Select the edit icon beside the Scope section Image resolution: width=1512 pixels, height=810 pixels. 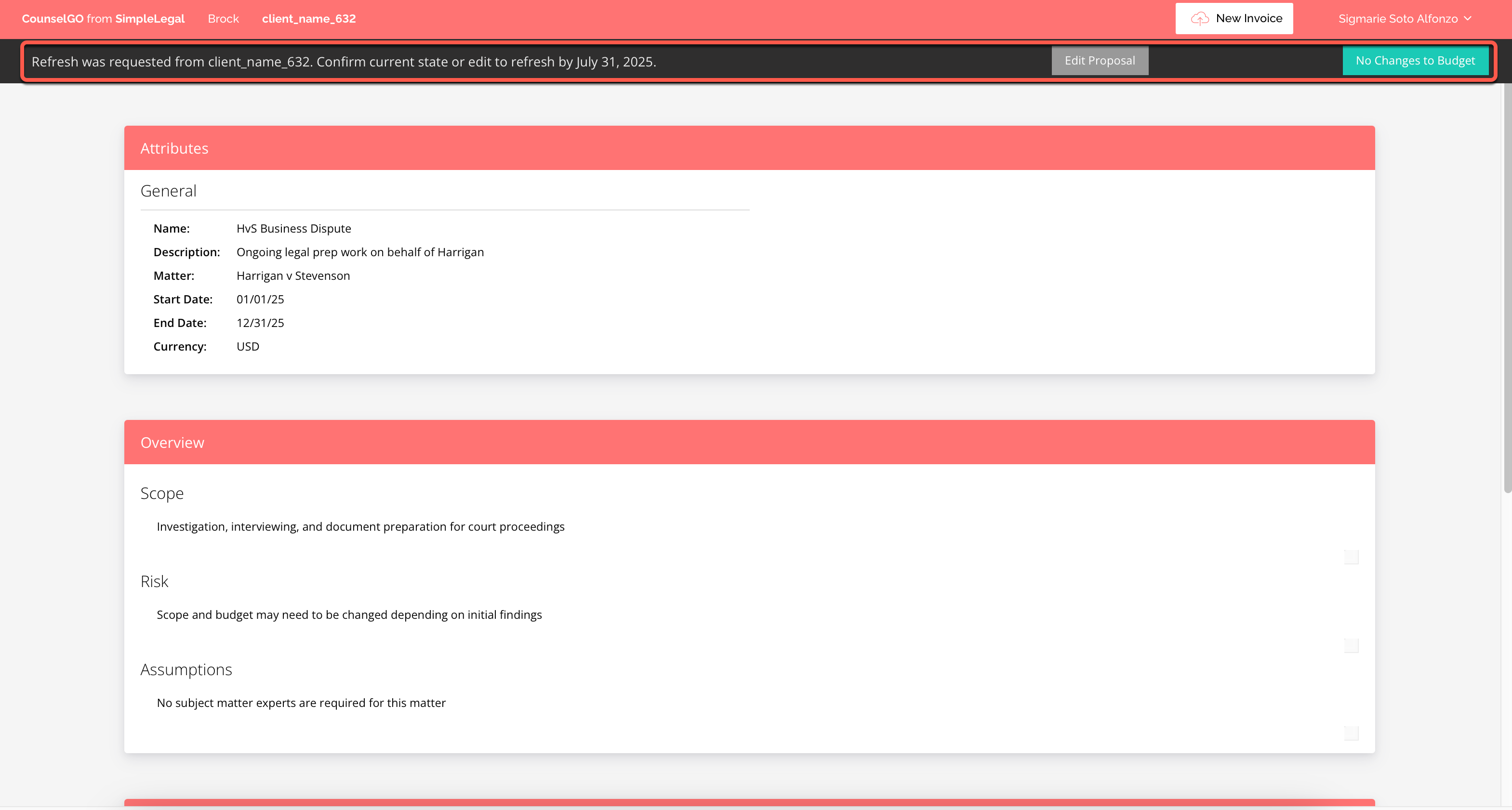click(x=1351, y=557)
